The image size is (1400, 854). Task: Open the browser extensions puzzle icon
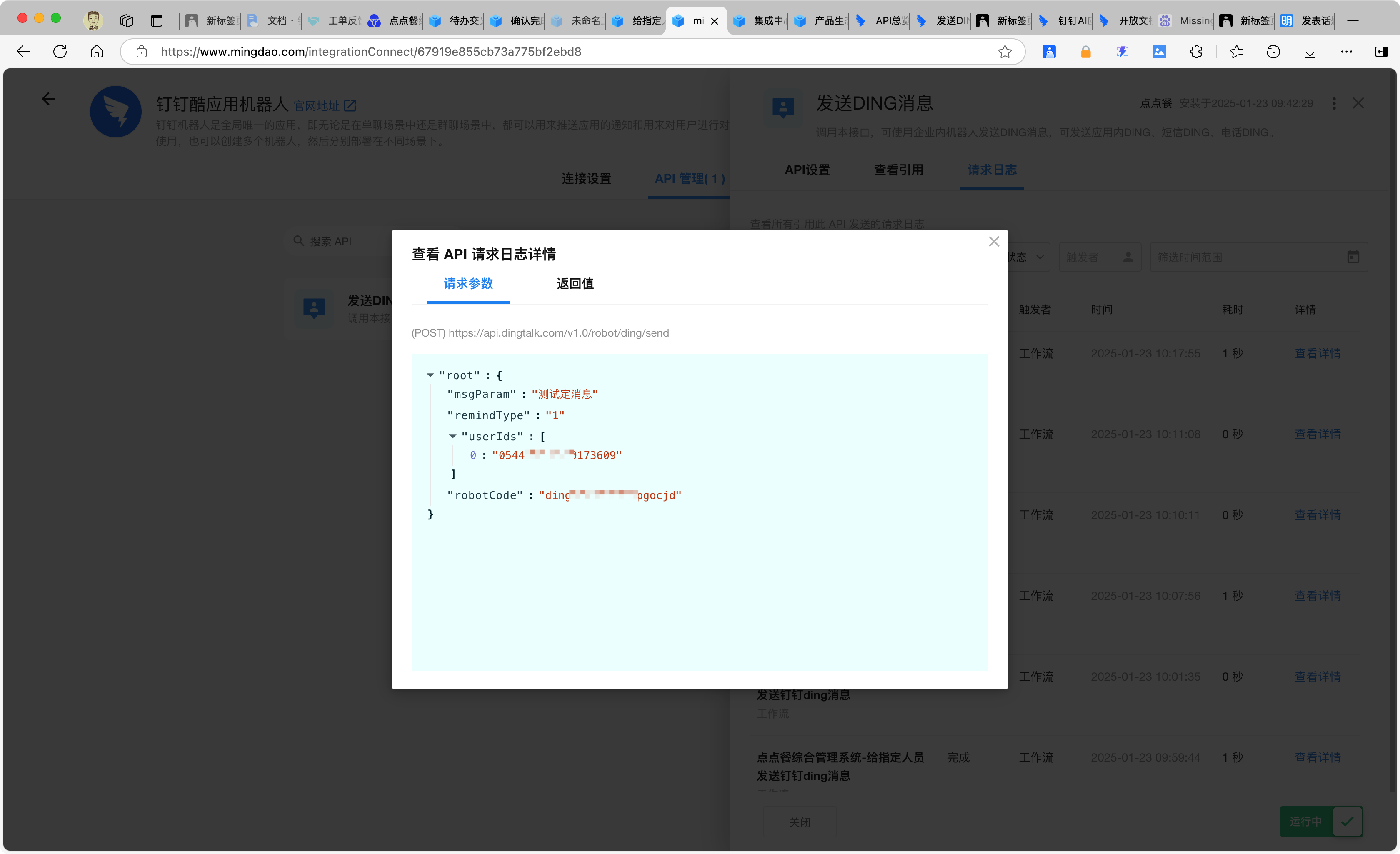1195,52
